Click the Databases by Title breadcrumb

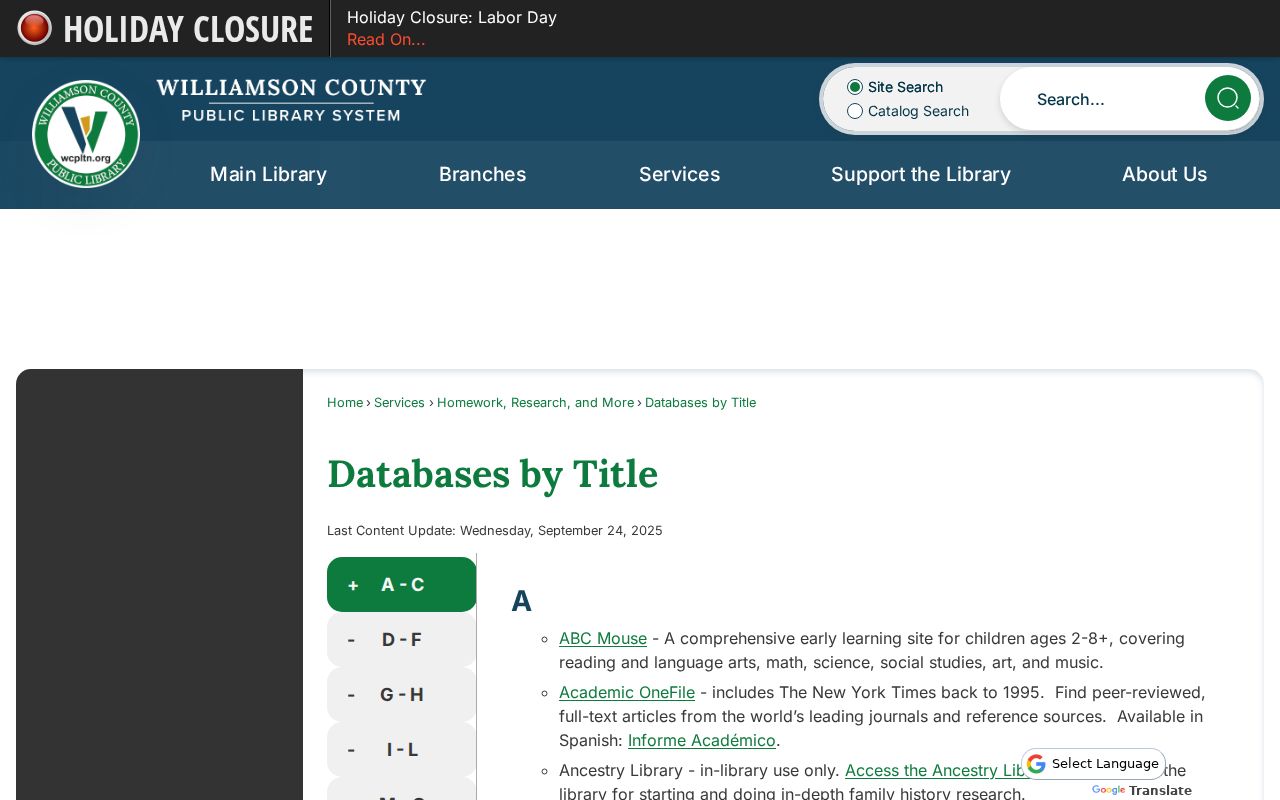[700, 402]
